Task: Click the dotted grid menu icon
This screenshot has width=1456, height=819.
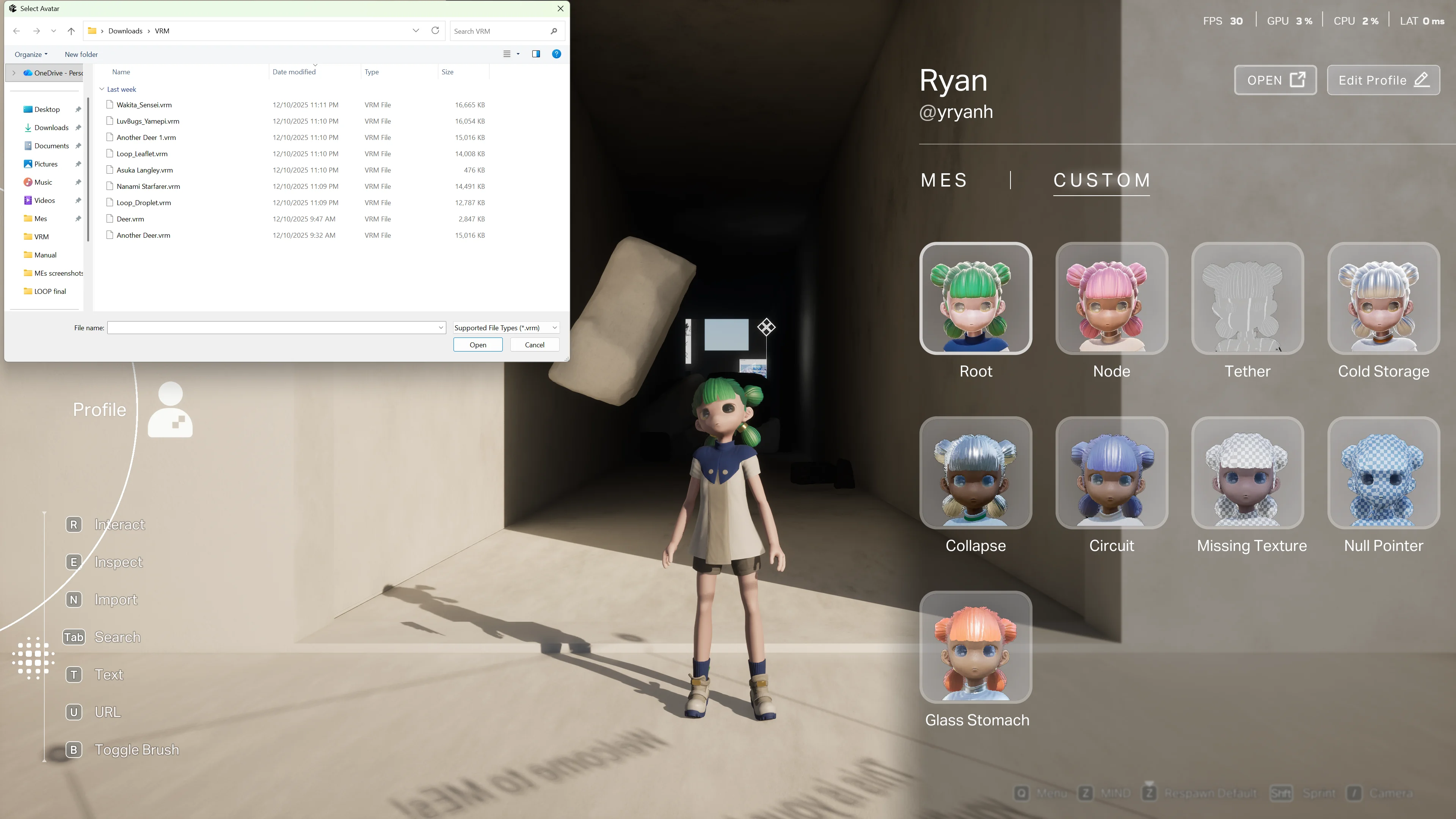Action: pos(33,657)
